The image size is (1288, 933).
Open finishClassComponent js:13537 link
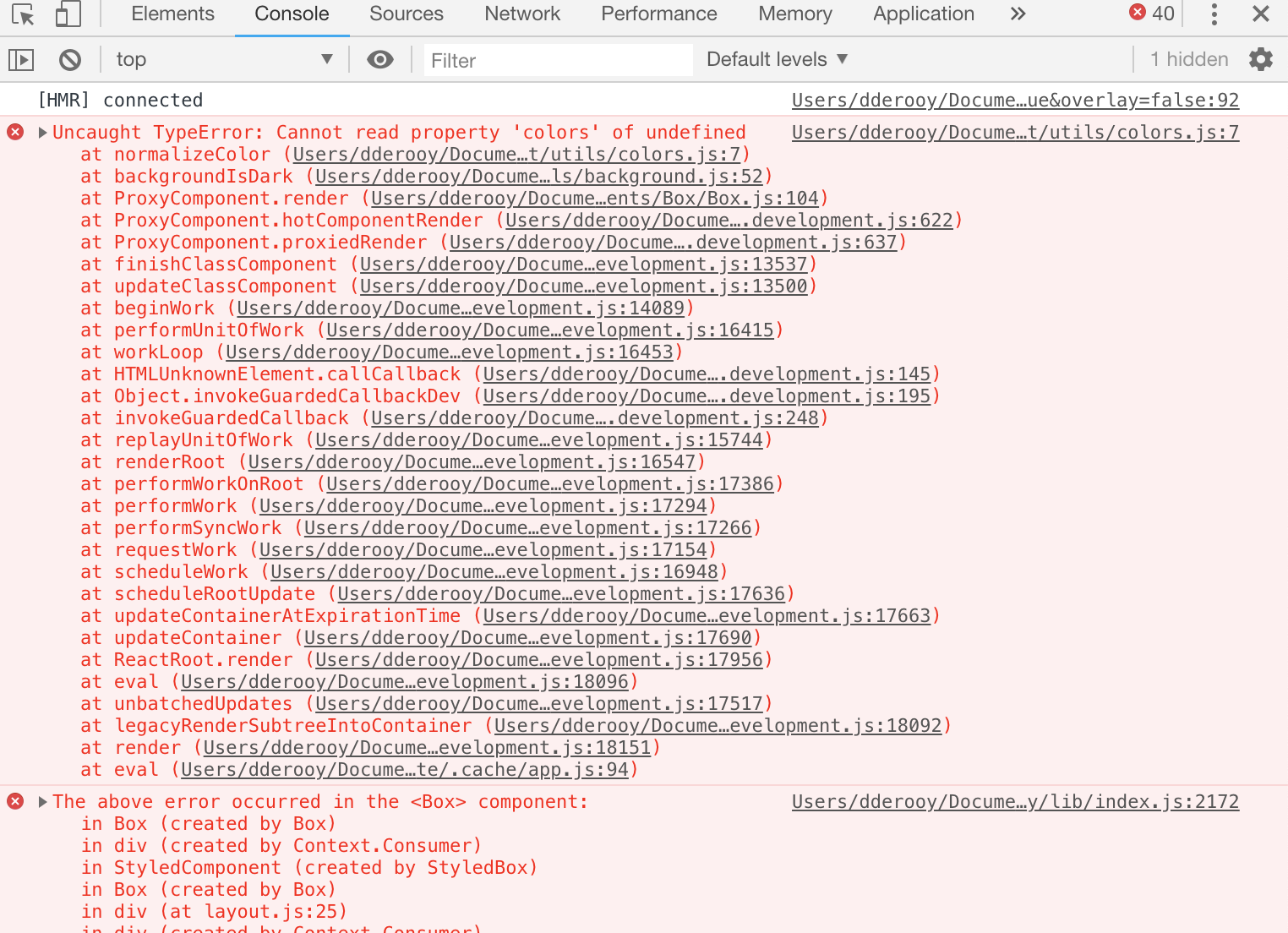584,264
